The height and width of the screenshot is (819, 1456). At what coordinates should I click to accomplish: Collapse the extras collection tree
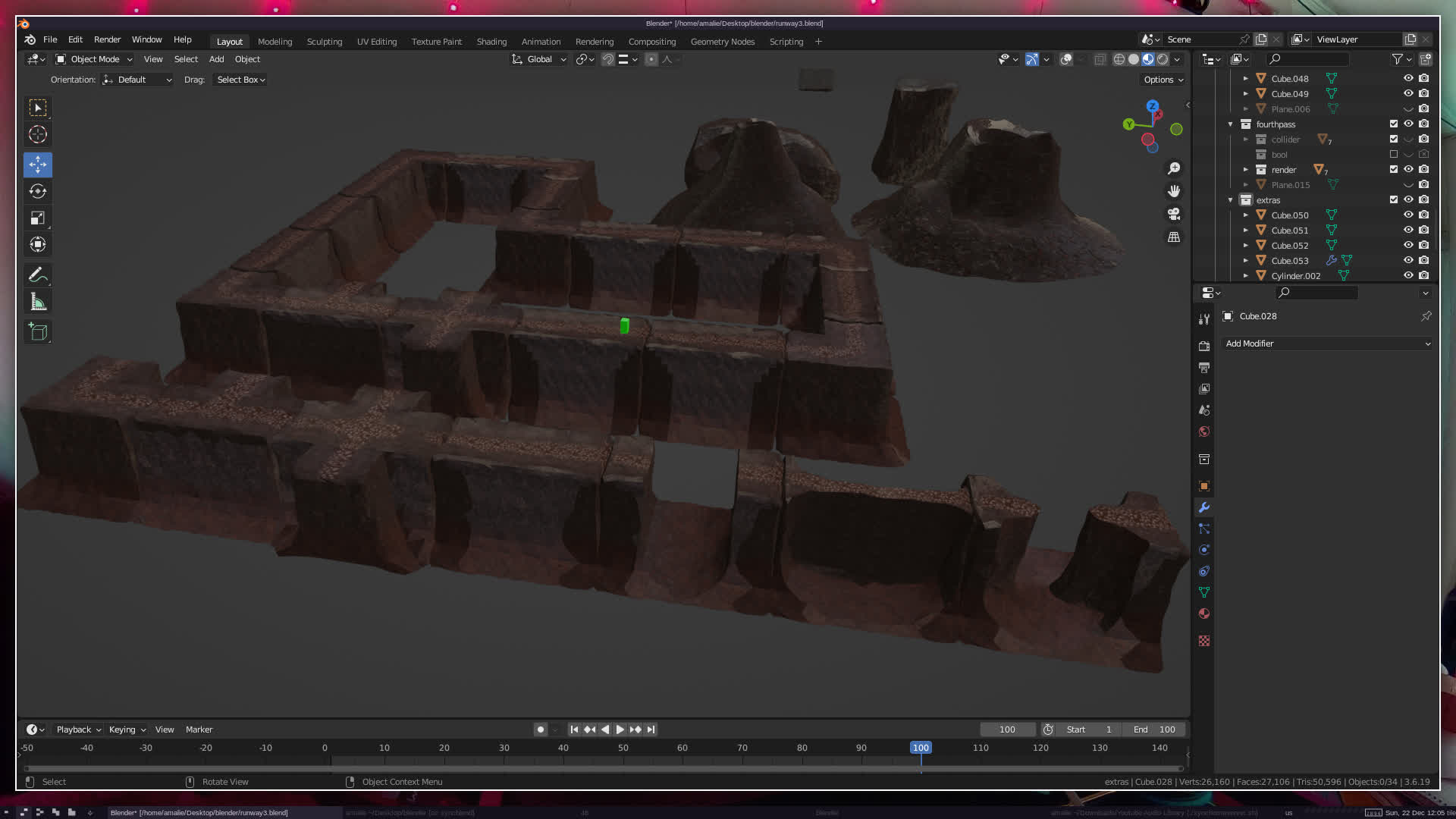click(1231, 200)
